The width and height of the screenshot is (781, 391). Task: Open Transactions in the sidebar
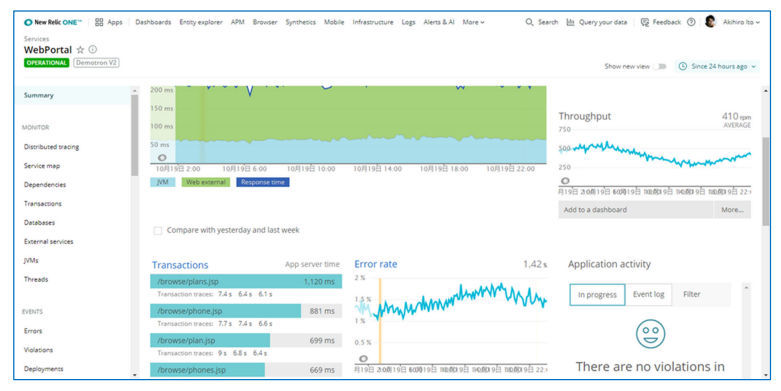43,204
